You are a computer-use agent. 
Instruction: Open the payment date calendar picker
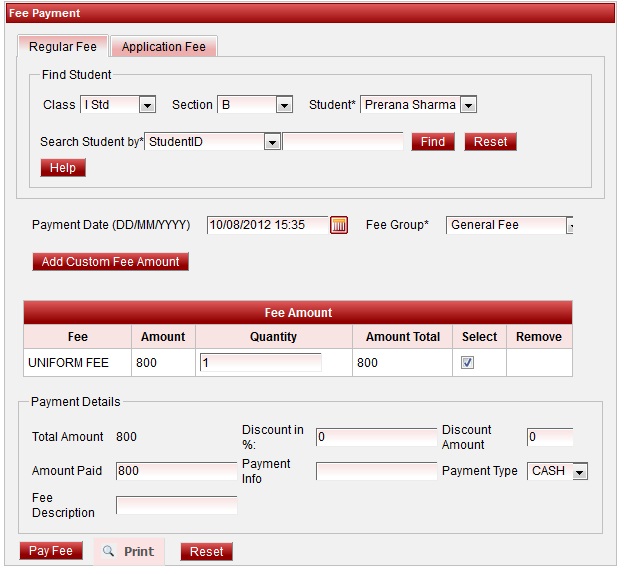click(x=339, y=225)
